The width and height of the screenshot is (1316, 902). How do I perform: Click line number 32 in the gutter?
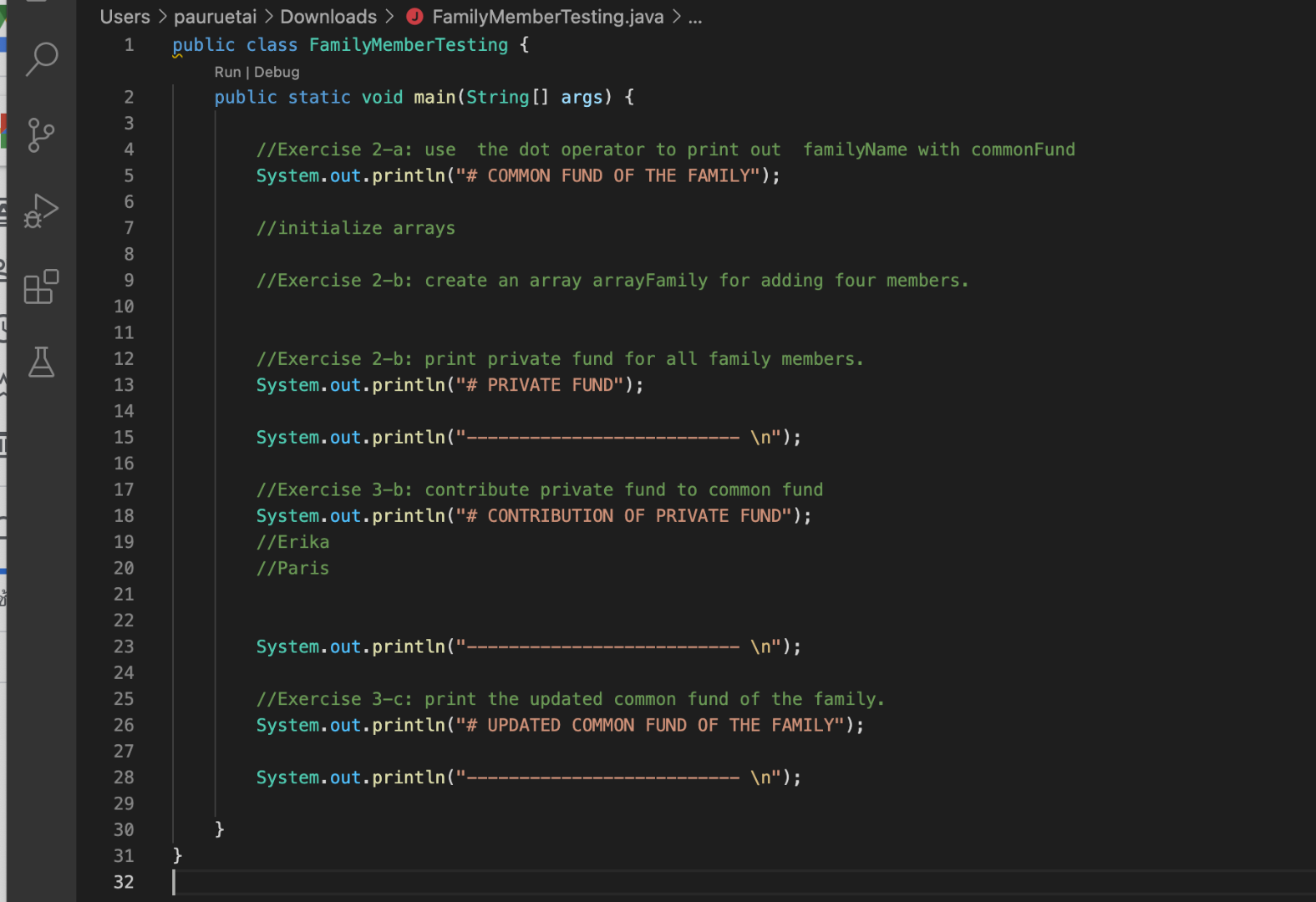tap(124, 882)
